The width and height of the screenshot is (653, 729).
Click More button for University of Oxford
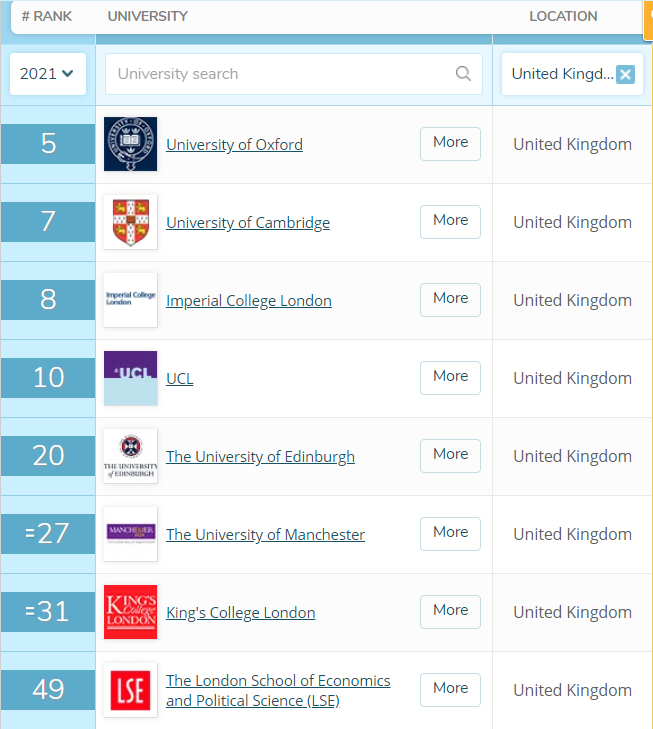[x=450, y=144]
